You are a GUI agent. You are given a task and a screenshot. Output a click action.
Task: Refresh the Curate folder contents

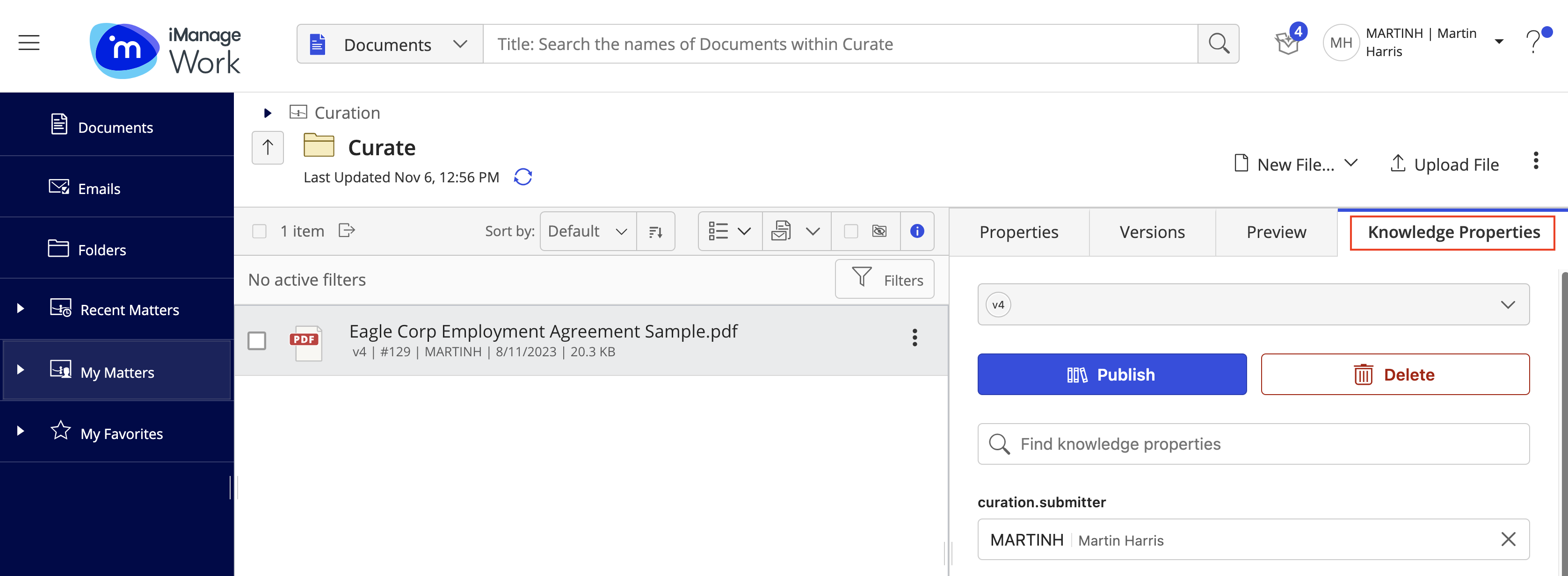point(523,177)
